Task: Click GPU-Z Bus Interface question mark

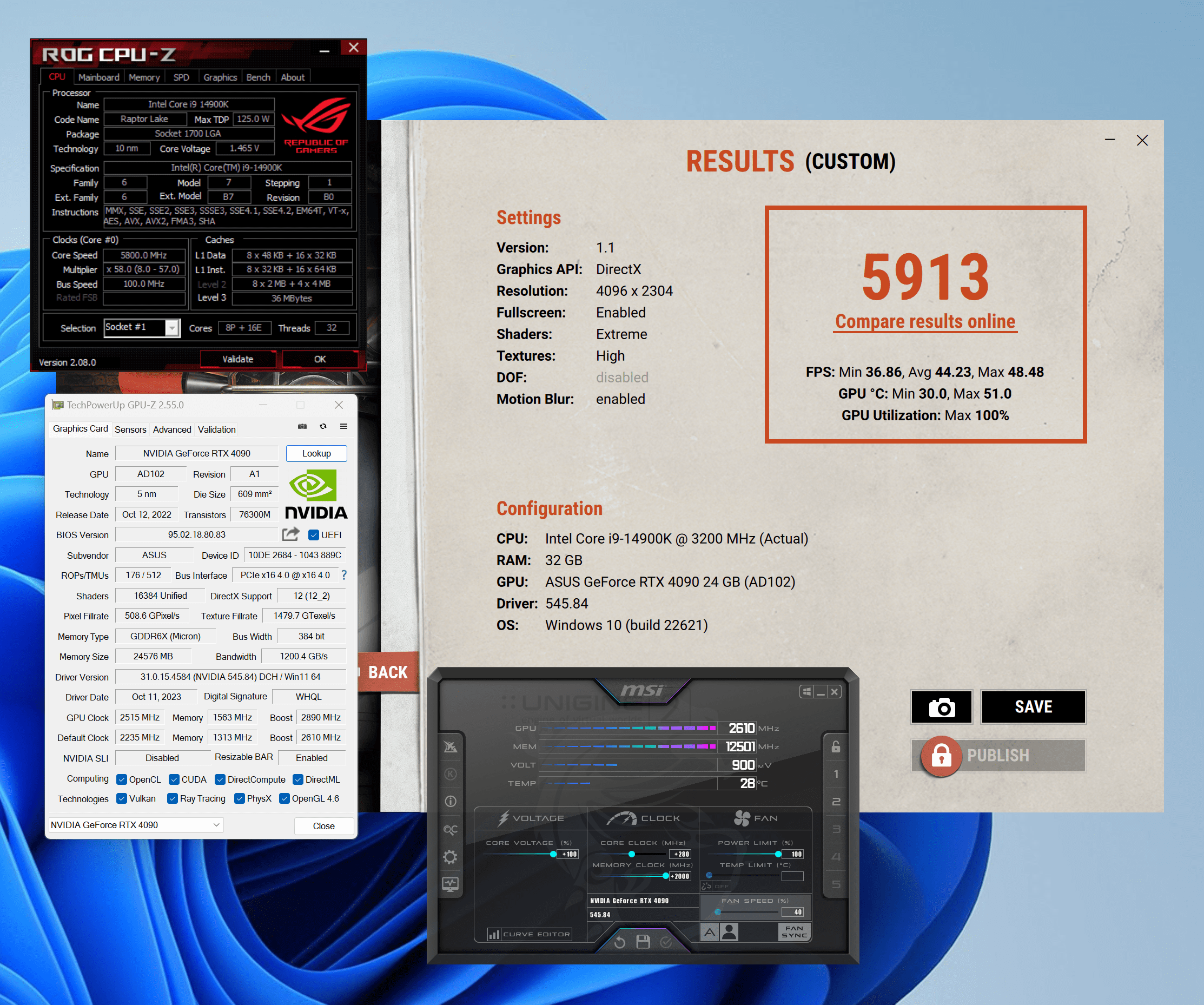Action: pos(344,575)
